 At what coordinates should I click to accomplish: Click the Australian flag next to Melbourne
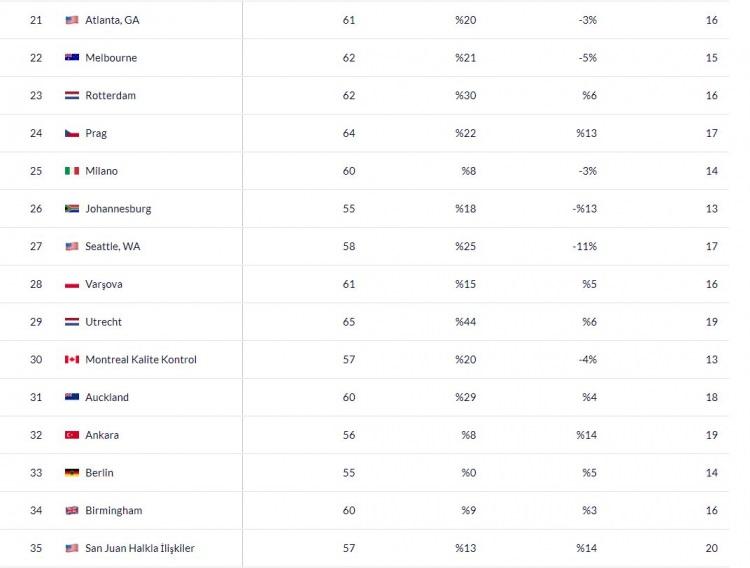click(x=72, y=57)
